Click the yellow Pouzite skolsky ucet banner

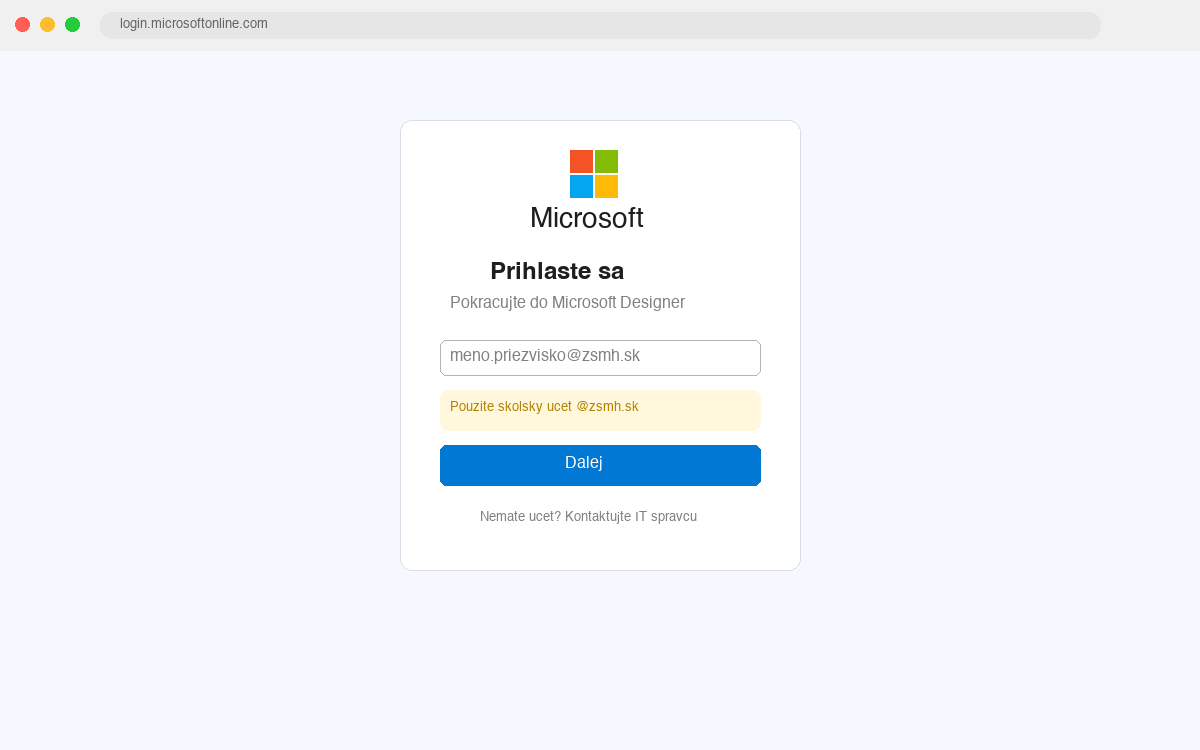[x=600, y=410]
